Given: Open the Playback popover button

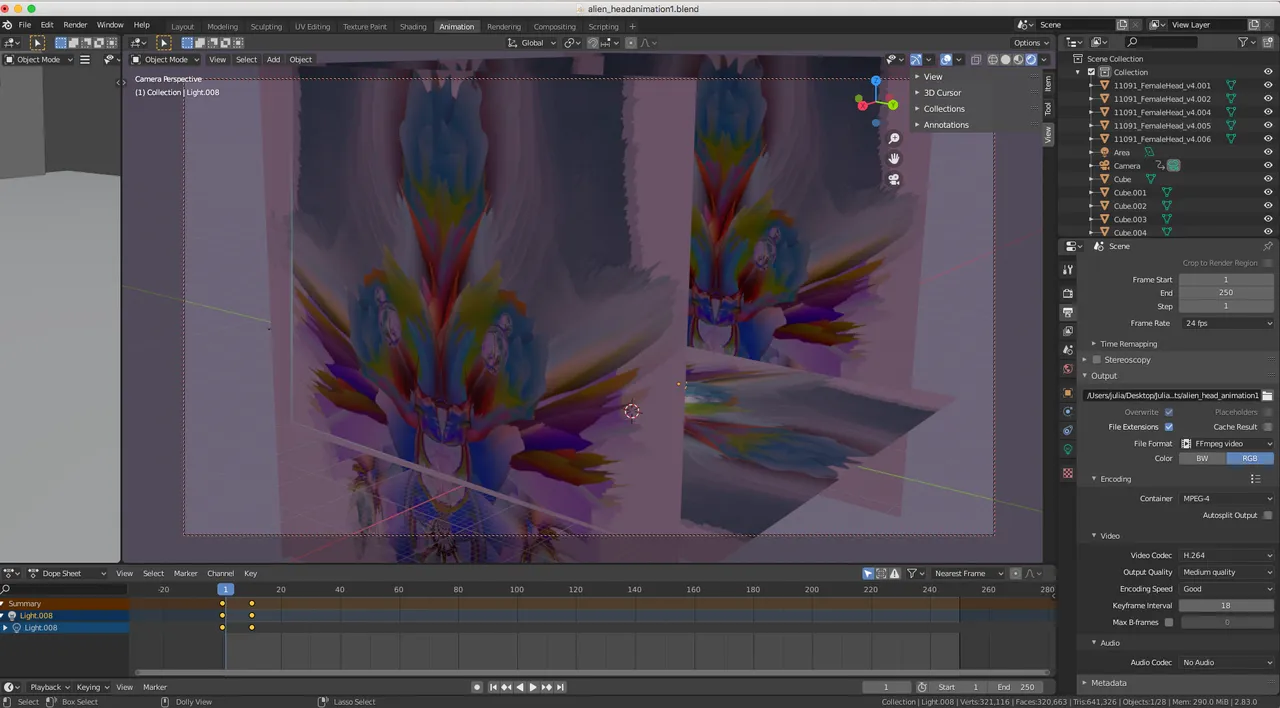Looking at the screenshot, I should [x=49, y=687].
